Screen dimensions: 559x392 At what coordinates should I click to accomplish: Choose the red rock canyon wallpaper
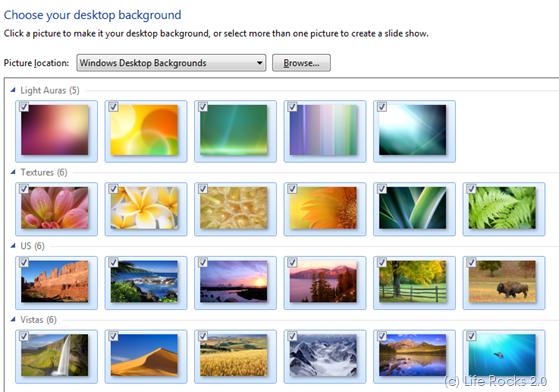tap(55, 282)
